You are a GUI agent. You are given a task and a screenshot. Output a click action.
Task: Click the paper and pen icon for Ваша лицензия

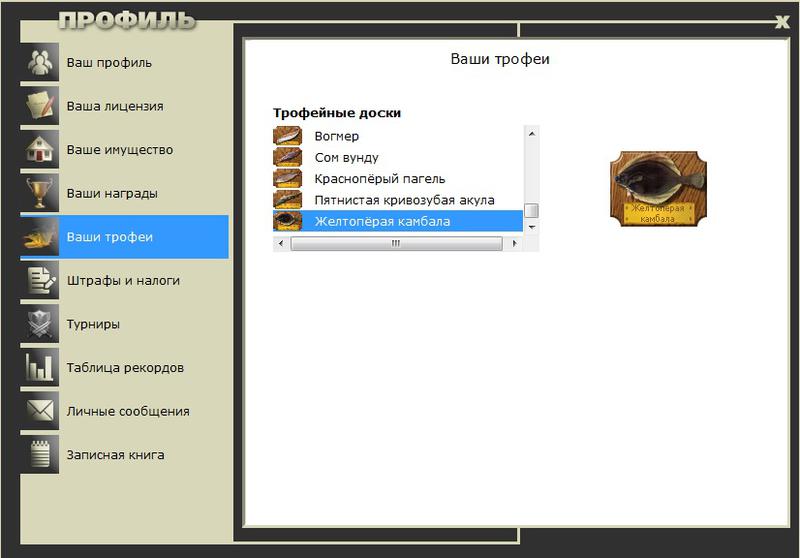point(40,106)
